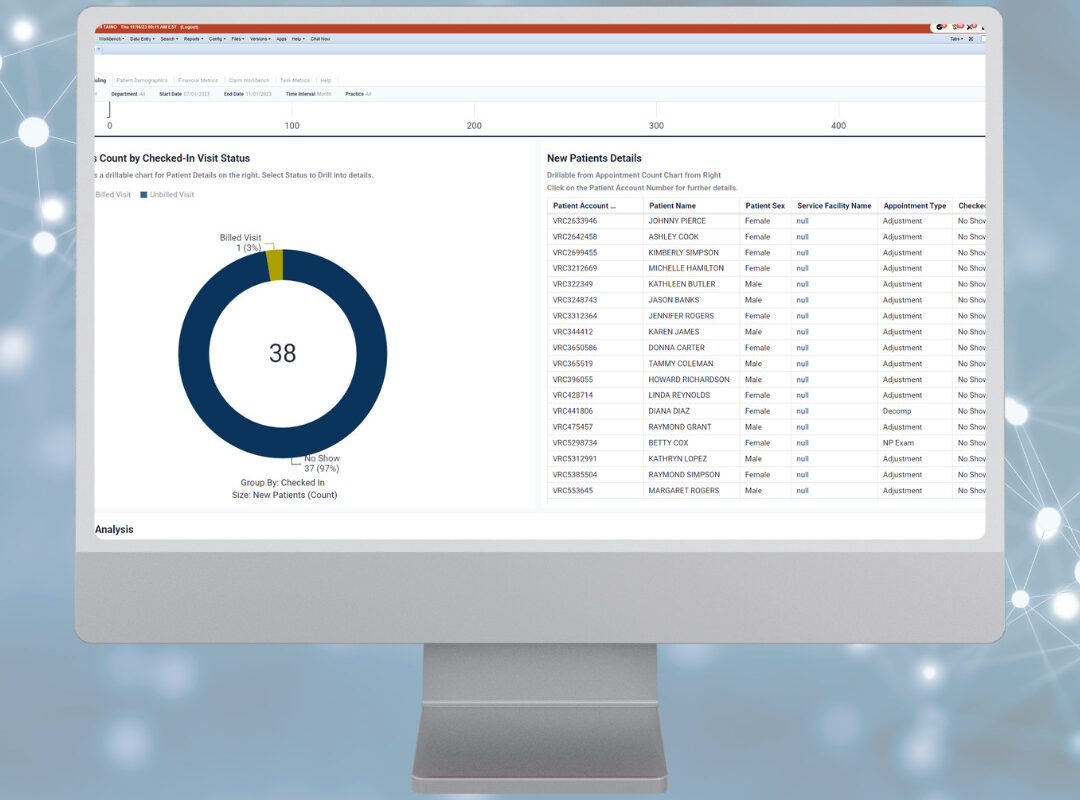Open Chat Now from the menu bar
Viewport: 1080px width, 800px height.
[320, 39]
